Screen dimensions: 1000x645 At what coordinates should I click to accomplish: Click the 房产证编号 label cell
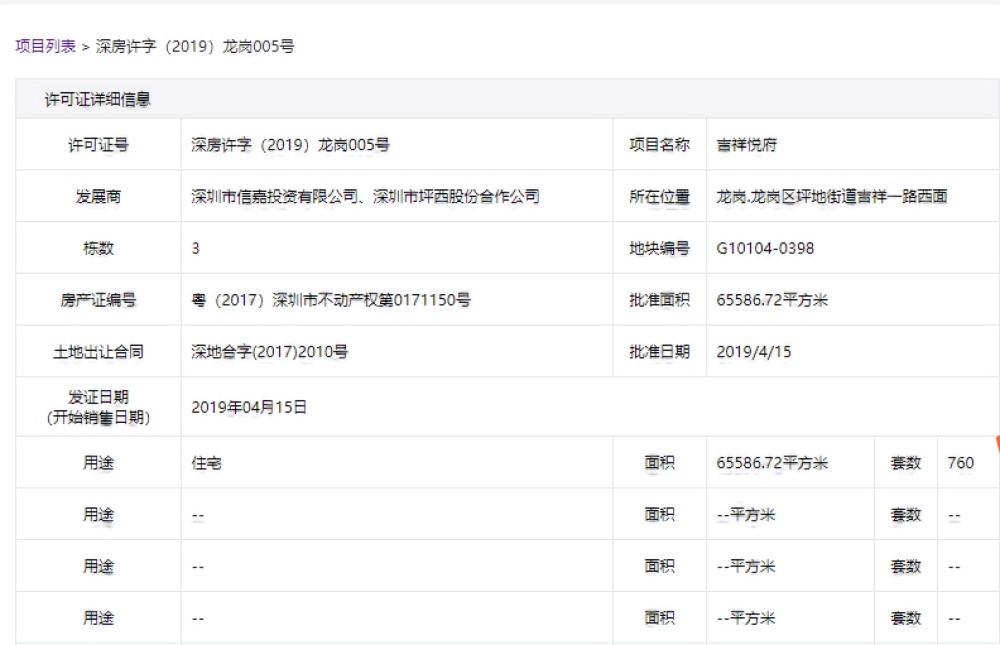[x=98, y=300]
